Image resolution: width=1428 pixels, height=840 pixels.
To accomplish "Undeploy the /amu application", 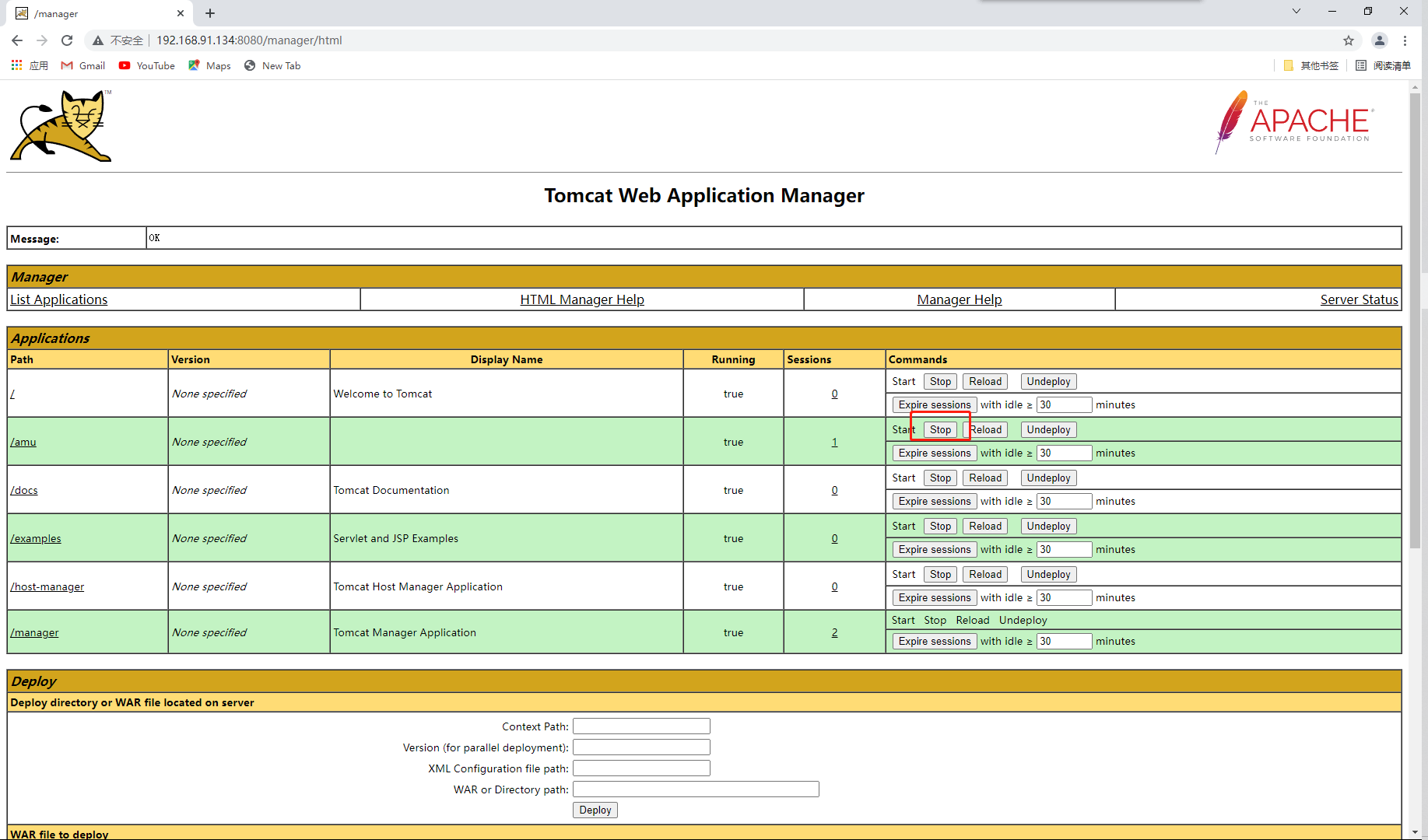I will [x=1048, y=429].
